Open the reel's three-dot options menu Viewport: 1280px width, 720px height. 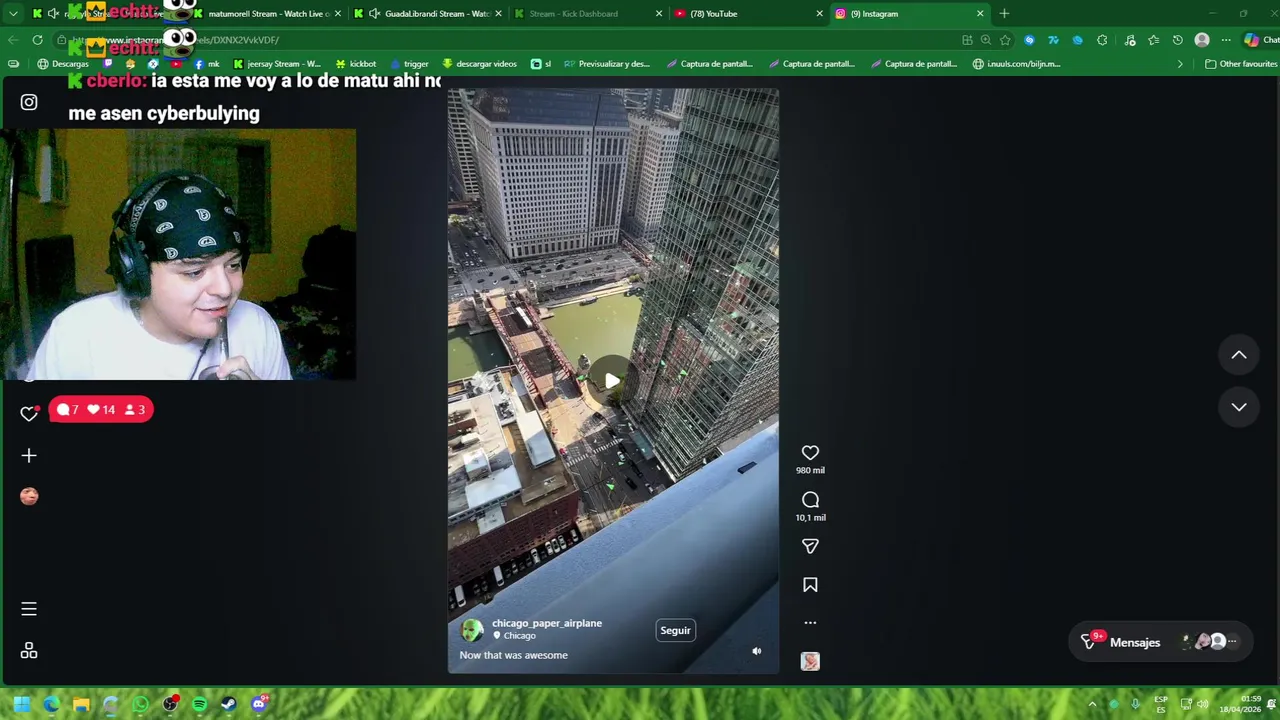click(810, 622)
